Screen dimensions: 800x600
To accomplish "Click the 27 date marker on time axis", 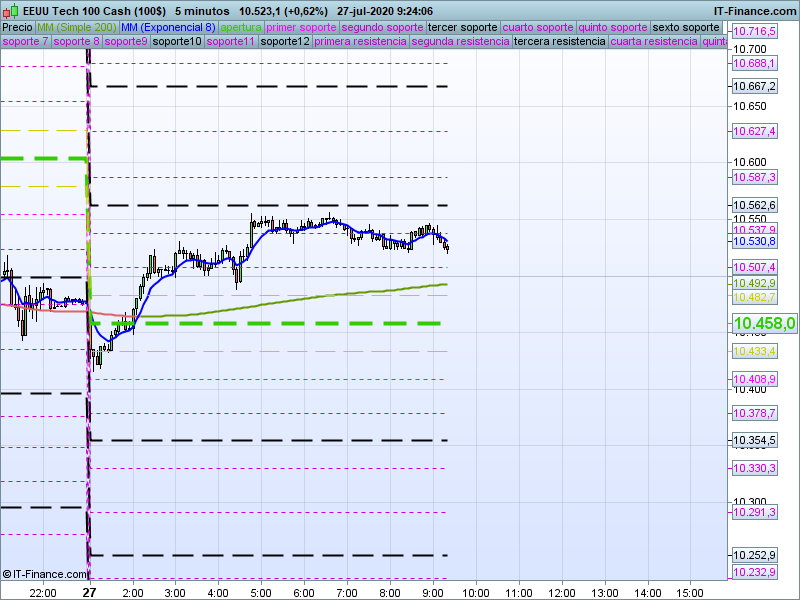I will 89,592.
